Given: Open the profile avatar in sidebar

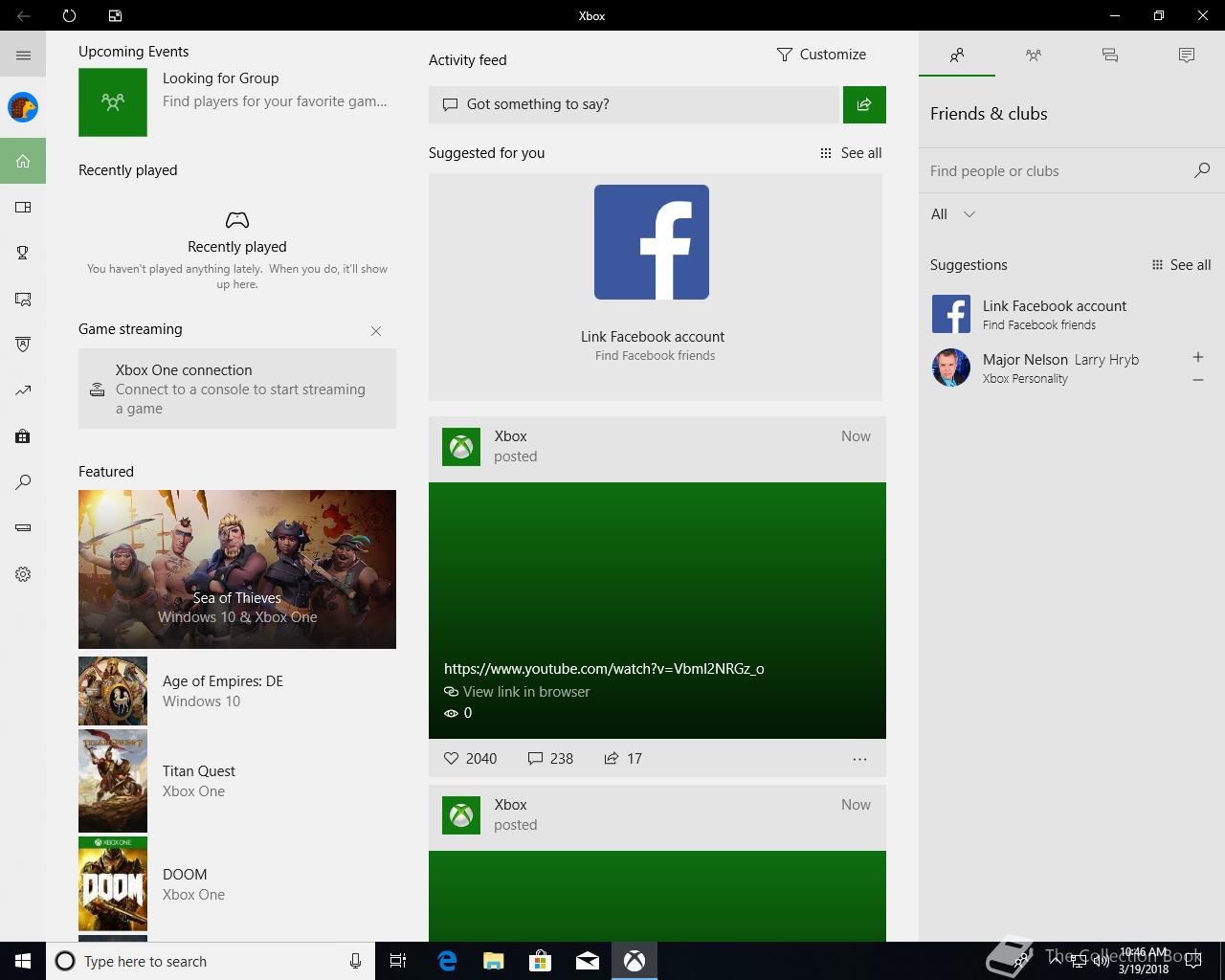Looking at the screenshot, I should pyautogui.click(x=23, y=107).
